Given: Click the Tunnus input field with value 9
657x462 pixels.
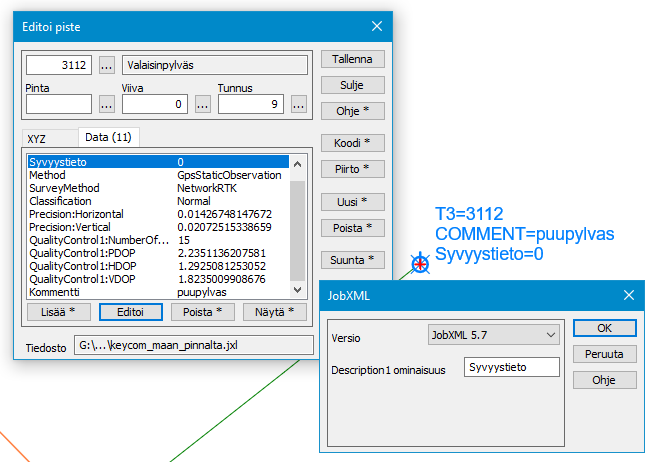Looking at the screenshot, I should [251, 104].
